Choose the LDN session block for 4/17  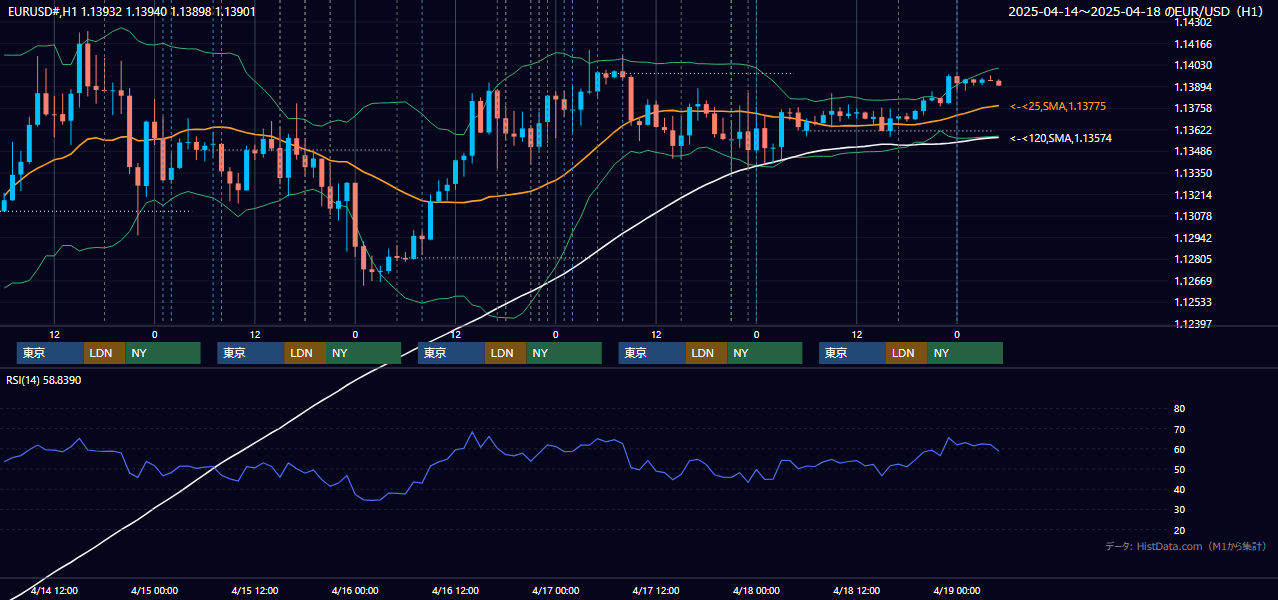[707, 353]
